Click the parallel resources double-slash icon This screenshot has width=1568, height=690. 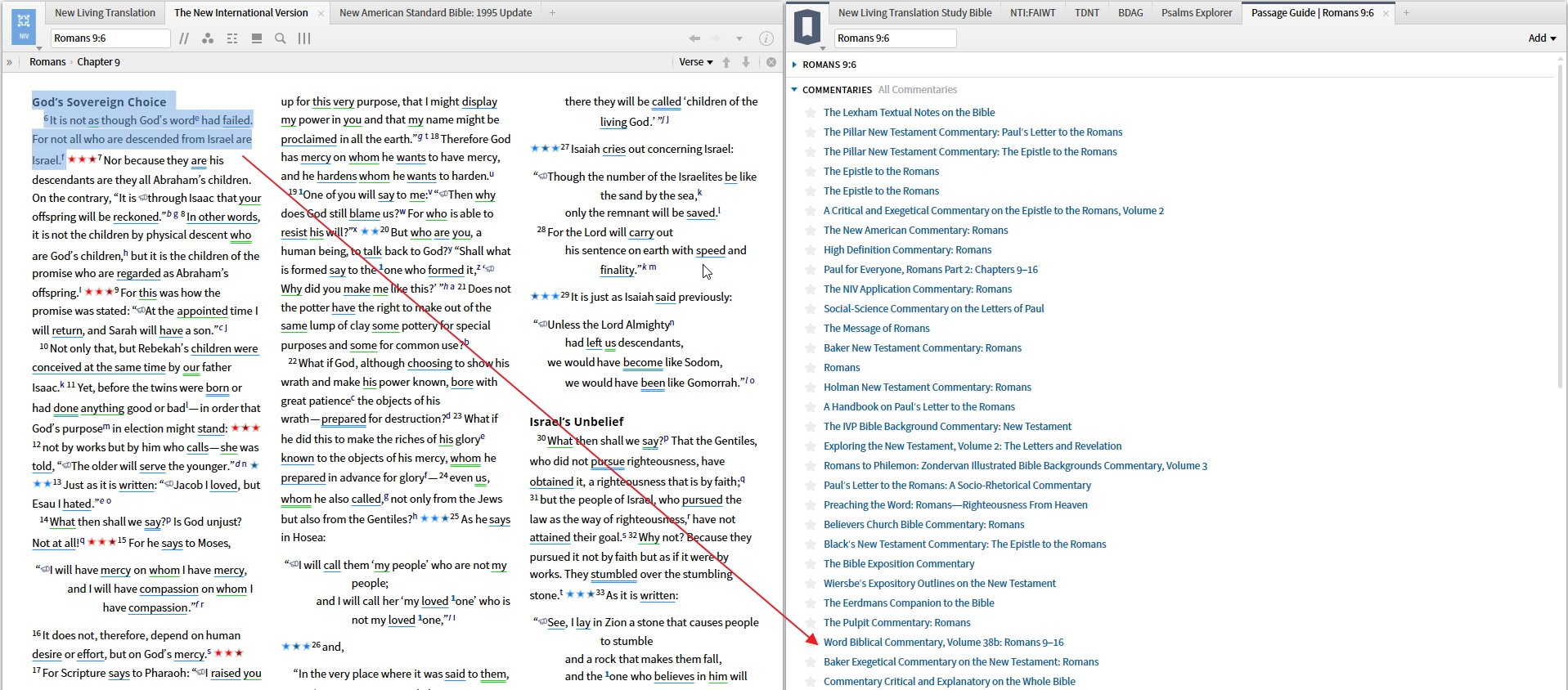point(184,38)
